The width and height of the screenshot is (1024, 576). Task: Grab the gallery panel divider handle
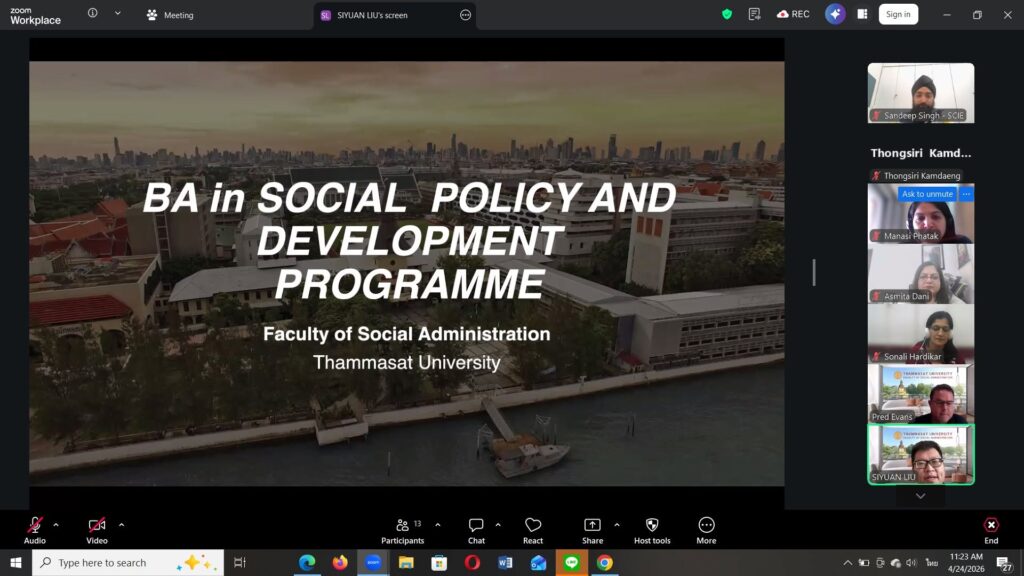coord(814,272)
